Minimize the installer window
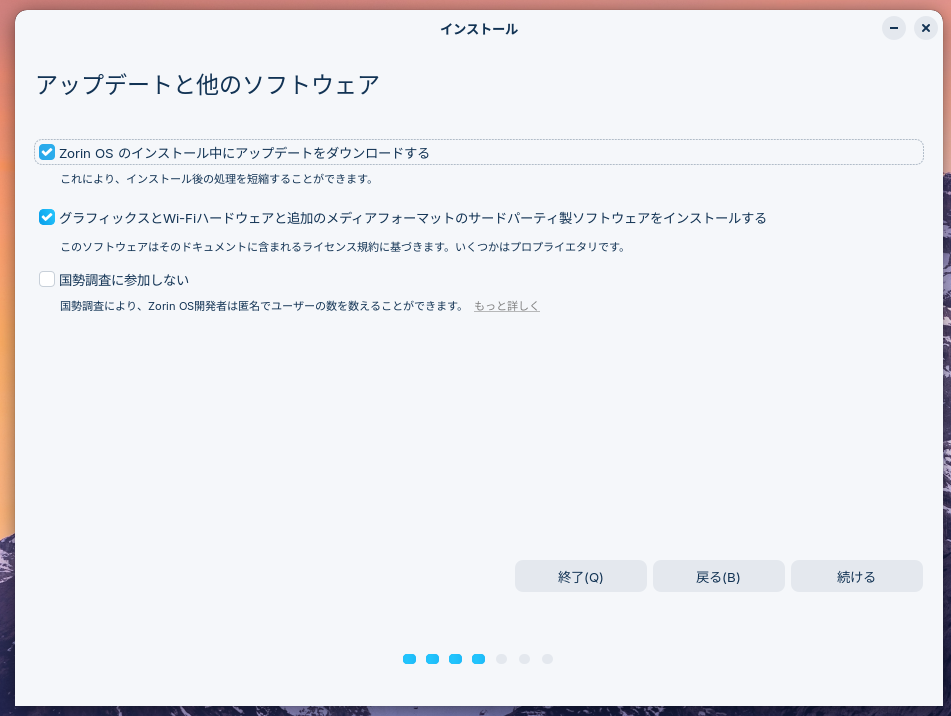This screenshot has width=951, height=716. [893, 28]
